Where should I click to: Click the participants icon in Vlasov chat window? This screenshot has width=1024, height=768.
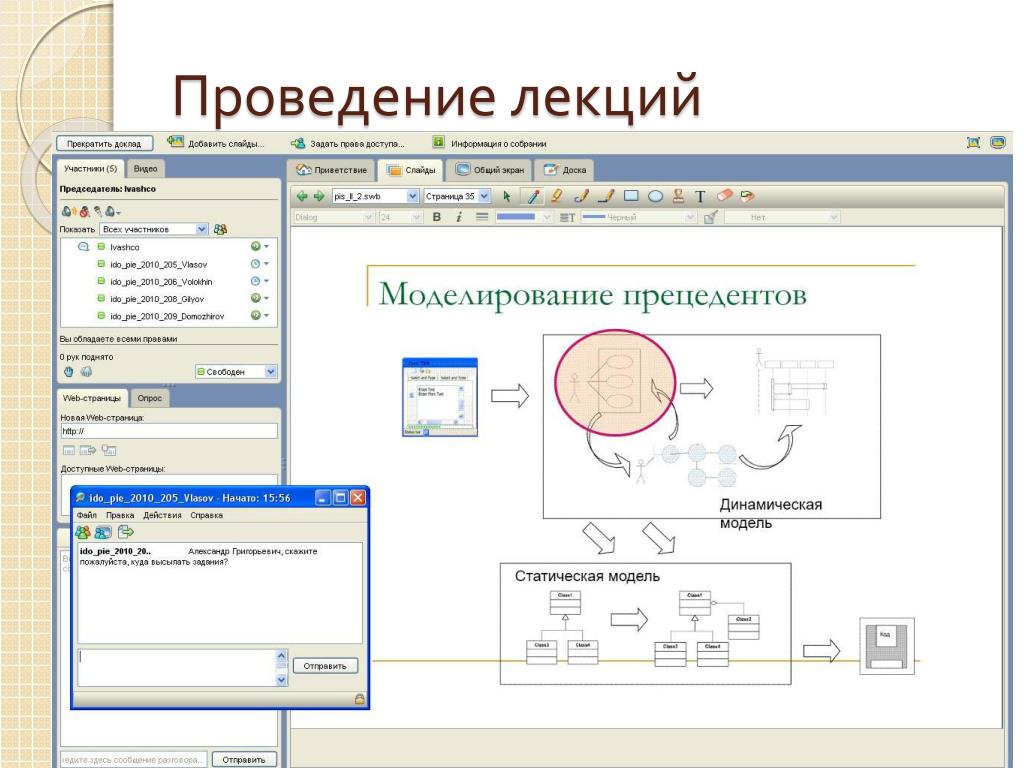click(83, 532)
